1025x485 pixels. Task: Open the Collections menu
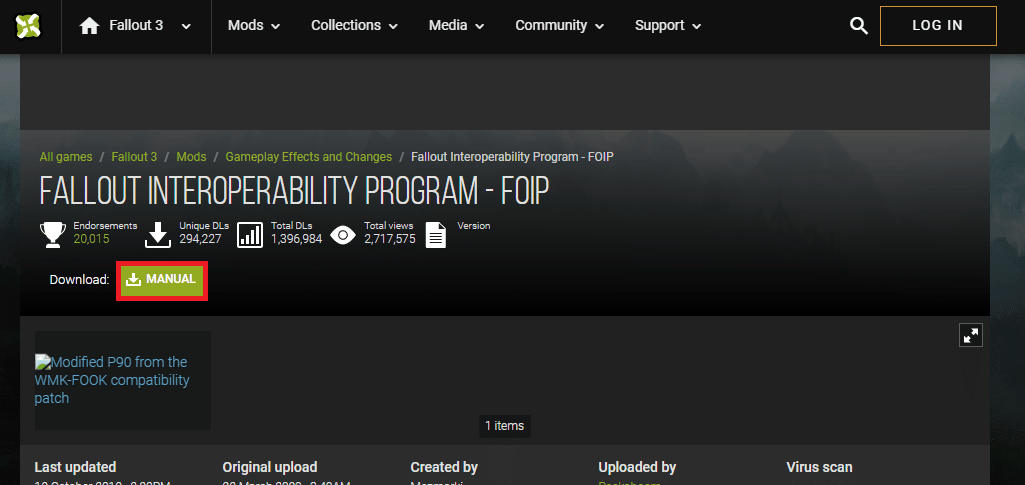click(x=354, y=25)
